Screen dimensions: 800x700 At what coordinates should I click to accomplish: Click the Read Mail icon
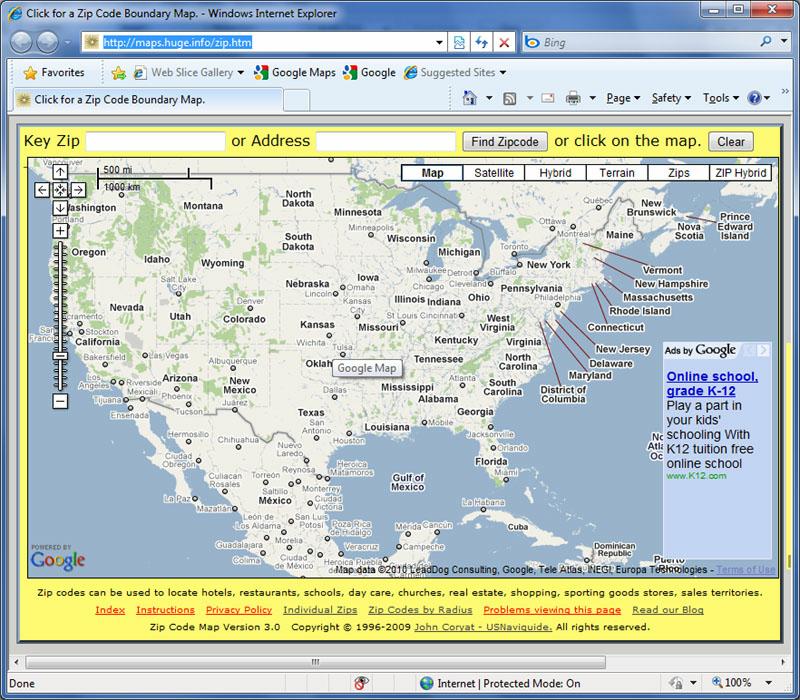pos(548,97)
